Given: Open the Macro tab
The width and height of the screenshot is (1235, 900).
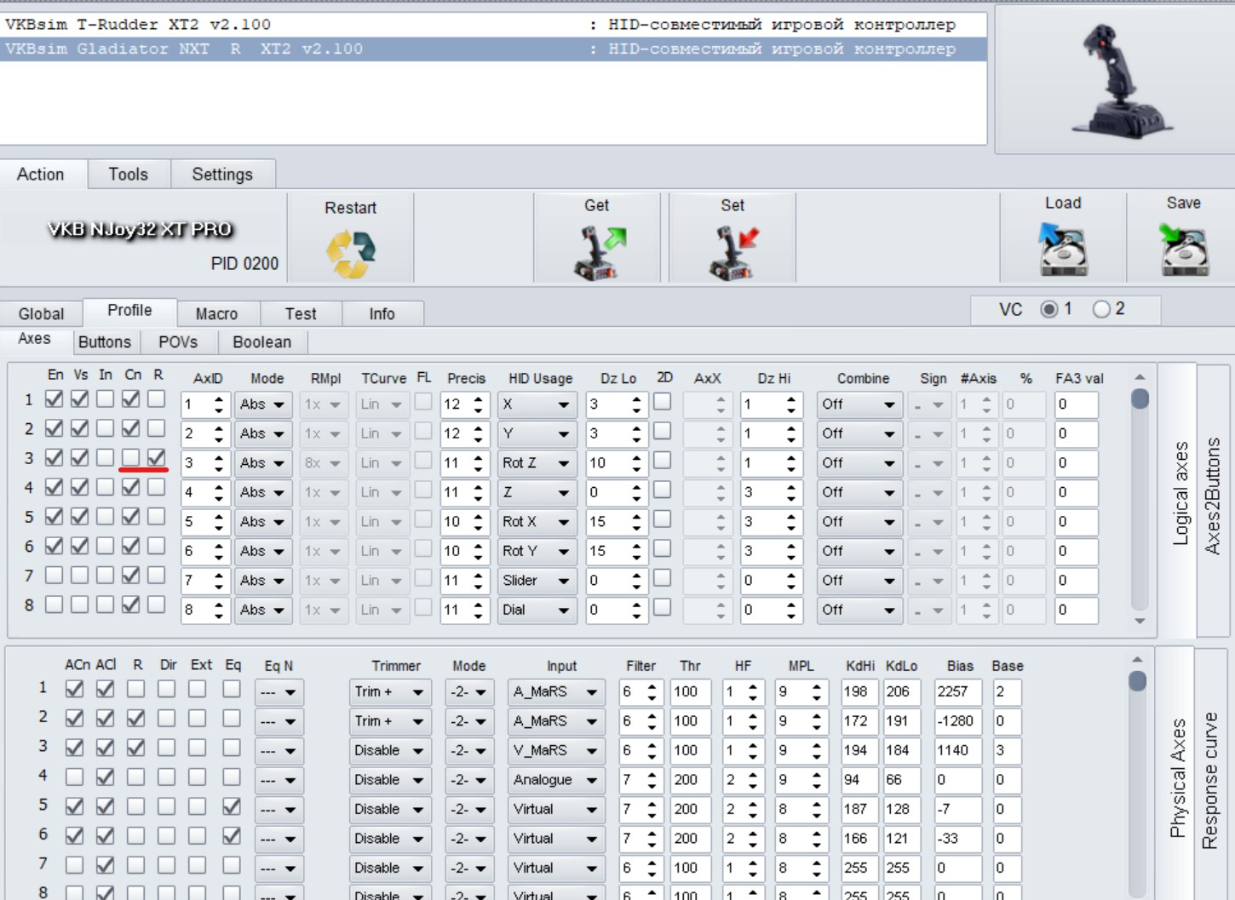Looking at the screenshot, I should [216, 314].
